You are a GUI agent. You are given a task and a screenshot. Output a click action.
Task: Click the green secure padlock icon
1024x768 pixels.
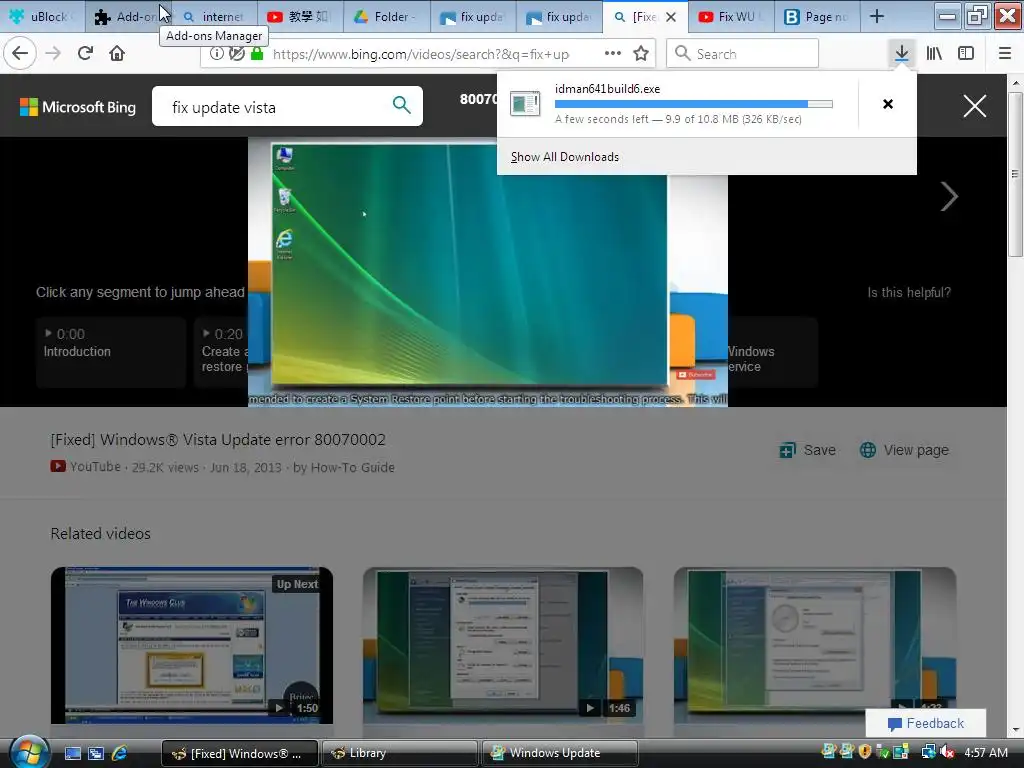(x=257, y=54)
